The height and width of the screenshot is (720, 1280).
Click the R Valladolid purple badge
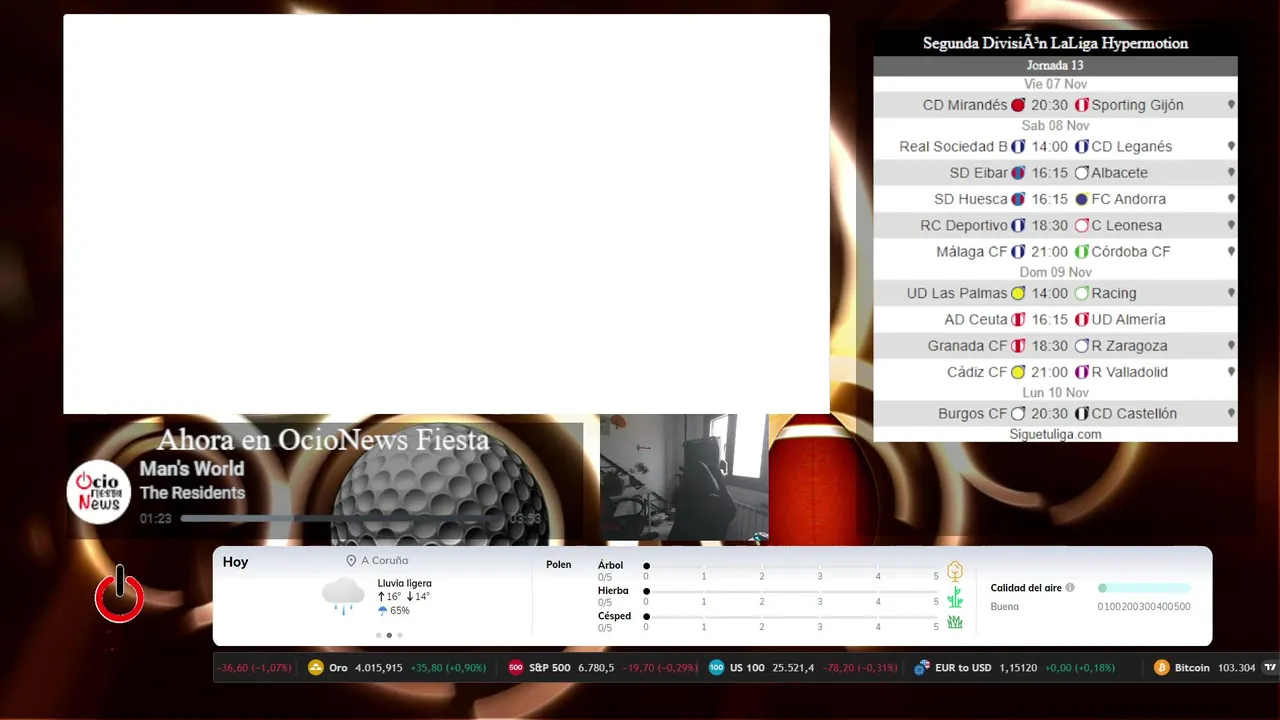click(x=1081, y=372)
